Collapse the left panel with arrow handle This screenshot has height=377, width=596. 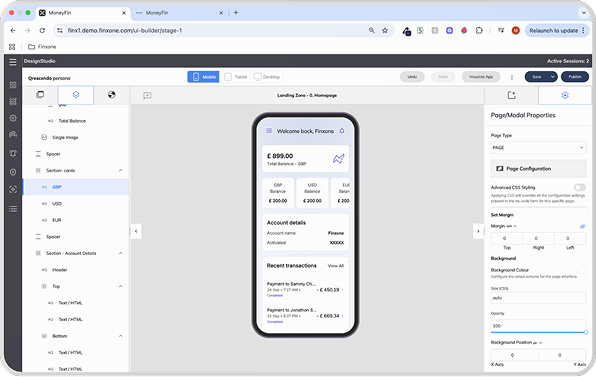(136, 231)
